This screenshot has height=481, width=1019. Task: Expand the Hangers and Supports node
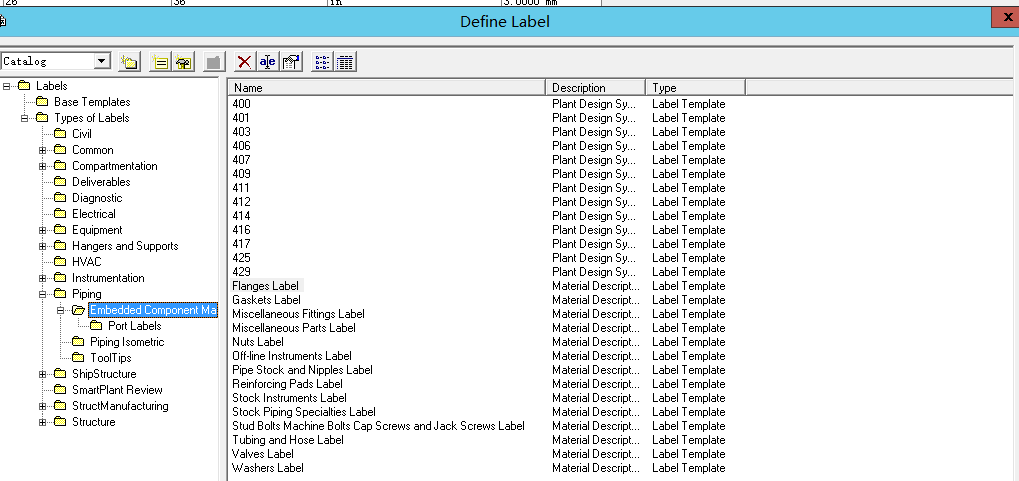click(43, 246)
